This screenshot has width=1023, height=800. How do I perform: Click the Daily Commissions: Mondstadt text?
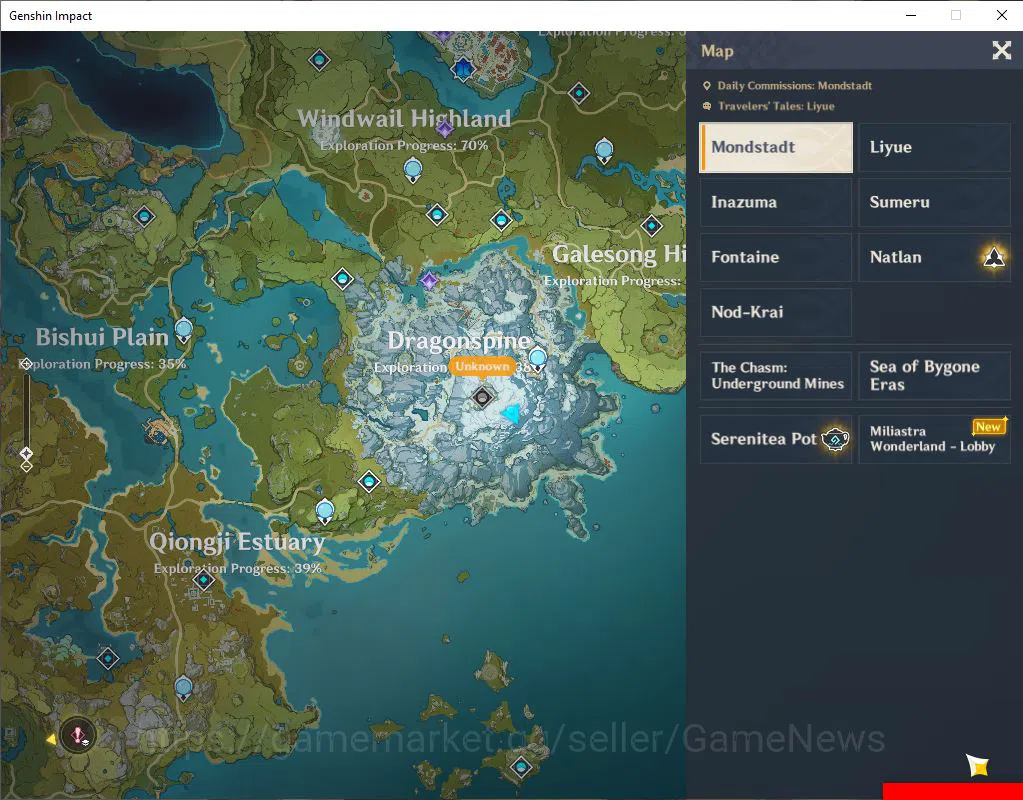pyautogui.click(x=795, y=85)
